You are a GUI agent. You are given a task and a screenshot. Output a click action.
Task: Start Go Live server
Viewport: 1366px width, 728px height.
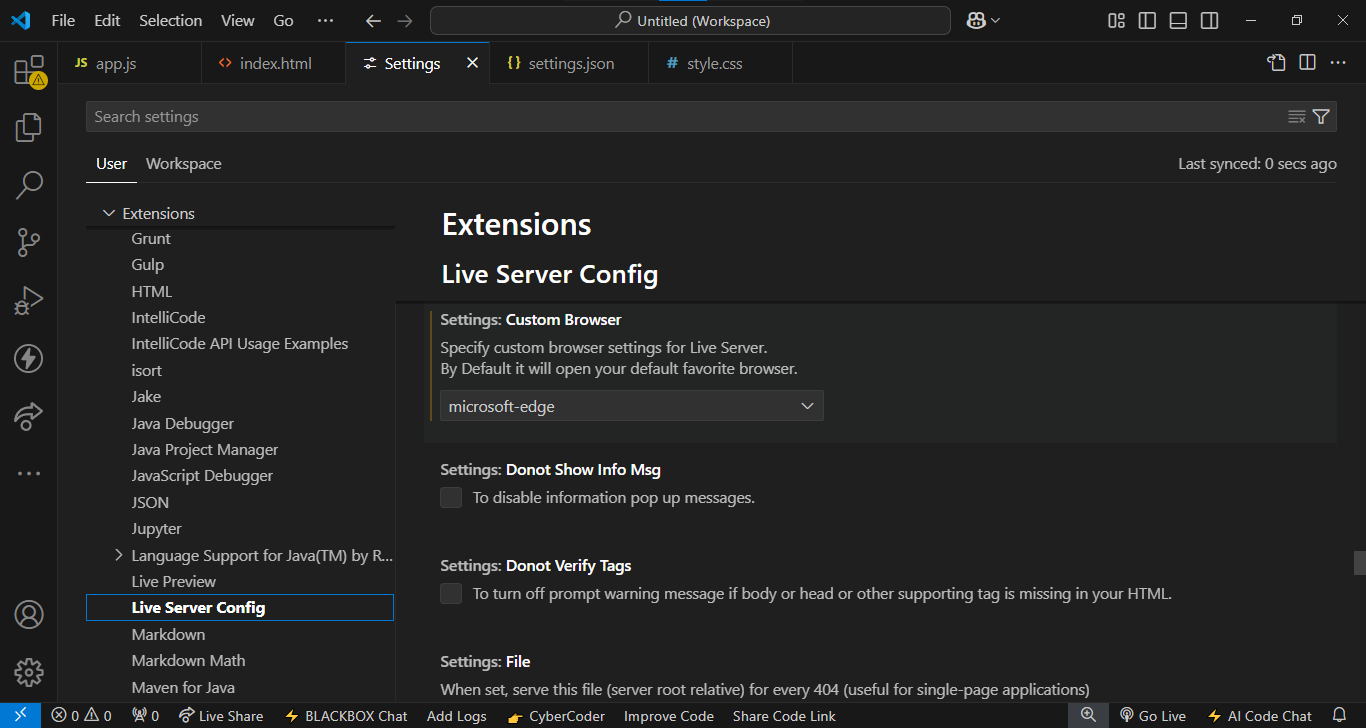[1152, 716]
